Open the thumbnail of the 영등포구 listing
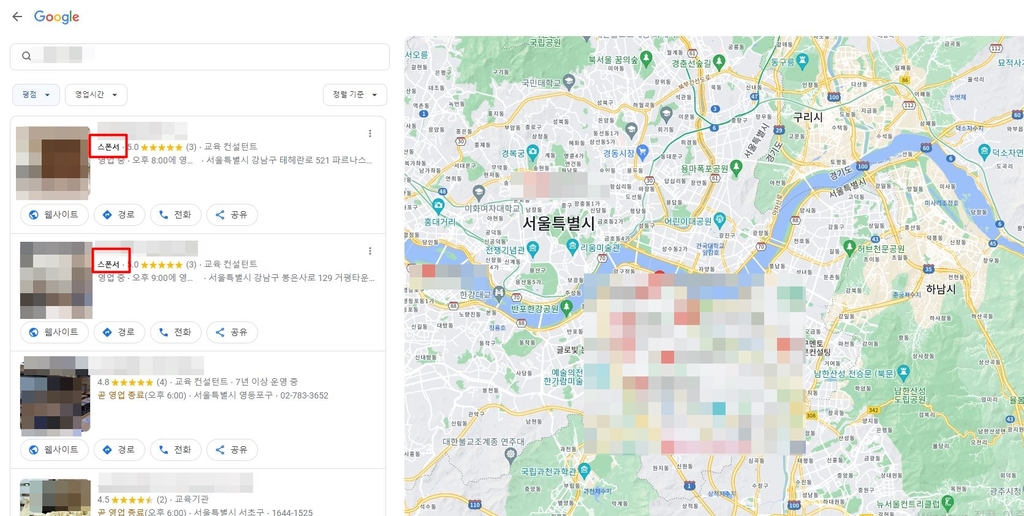The height and width of the screenshot is (516, 1024). click(x=55, y=396)
